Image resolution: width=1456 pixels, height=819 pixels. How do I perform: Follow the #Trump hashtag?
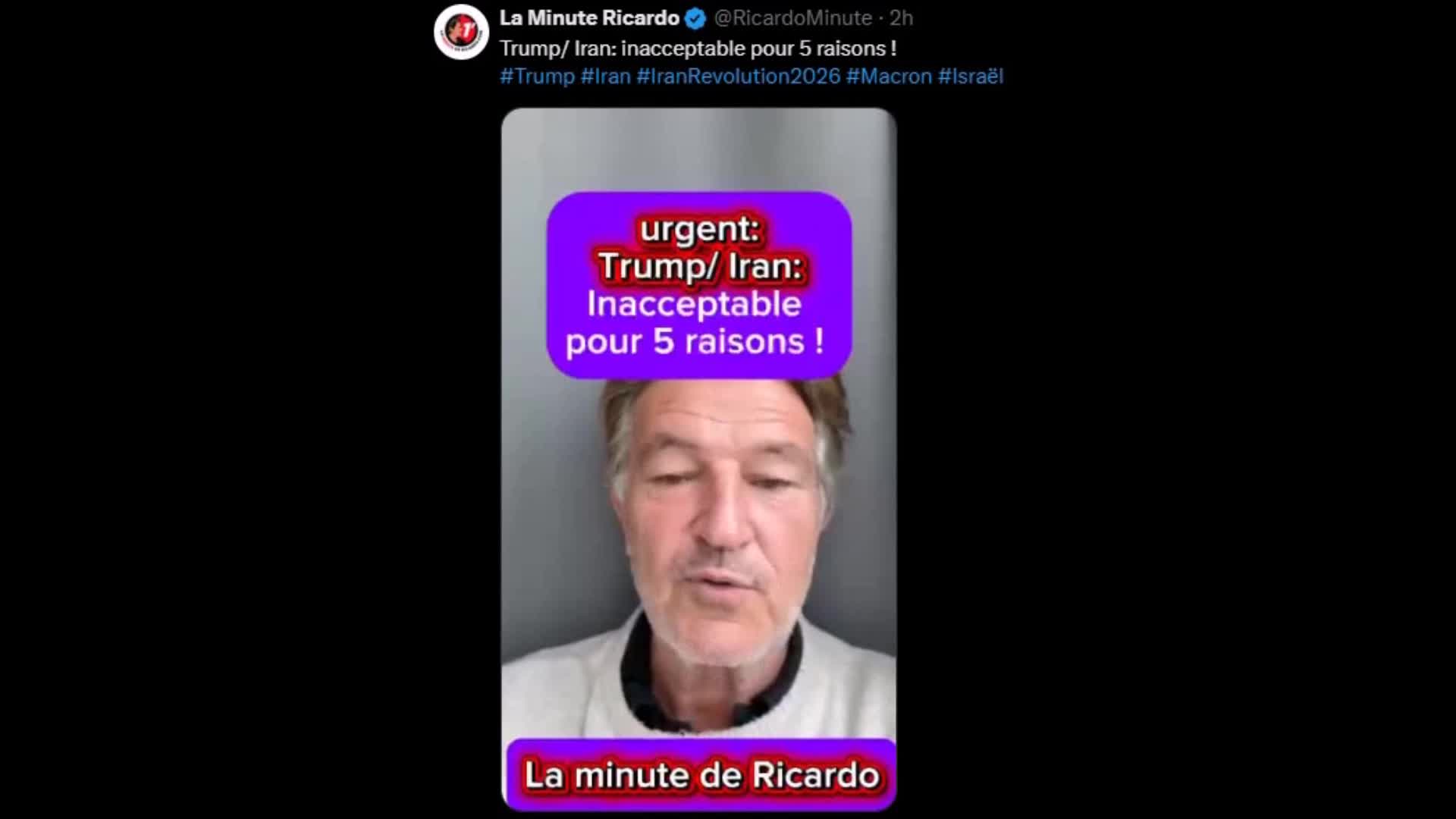click(x=537, y=77)
